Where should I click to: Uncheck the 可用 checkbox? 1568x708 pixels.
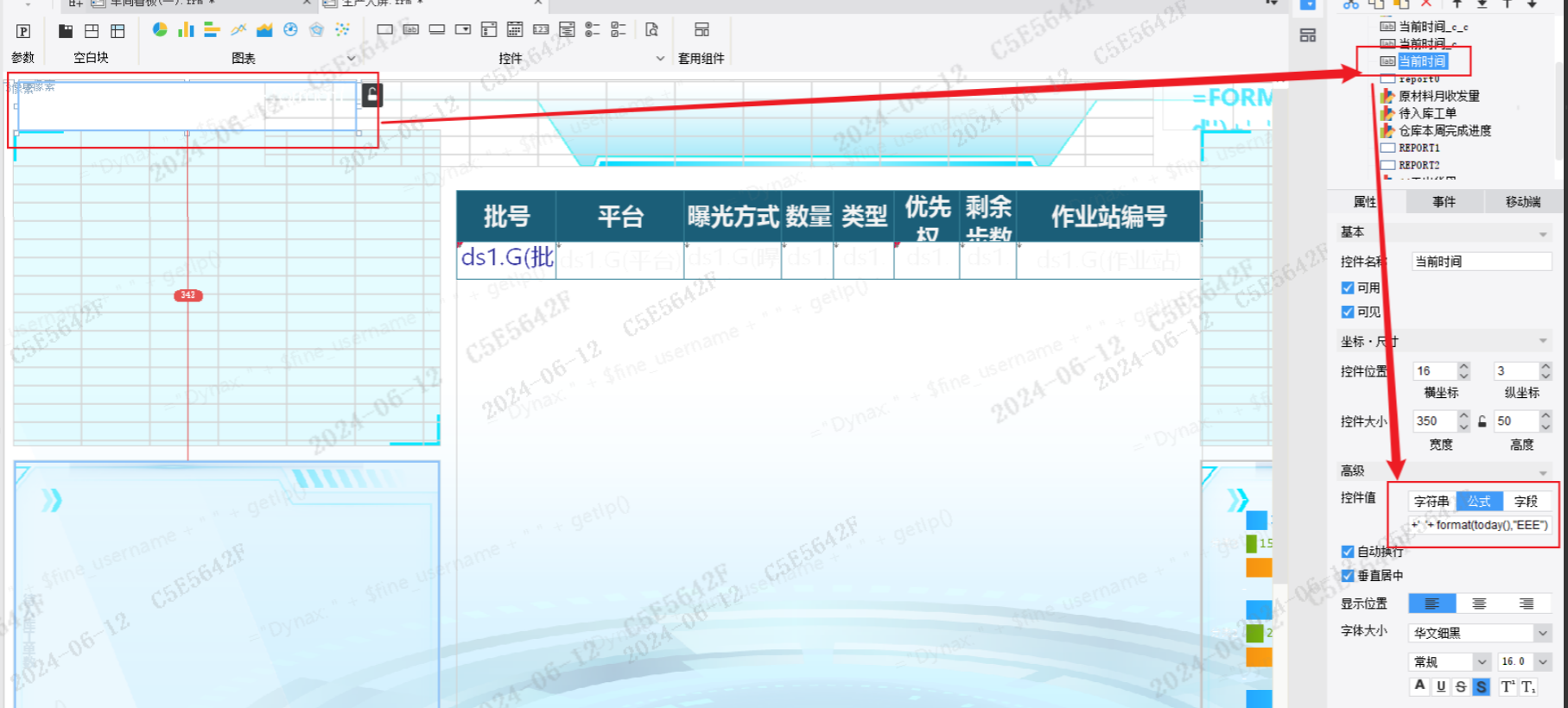pos(1348,288)
